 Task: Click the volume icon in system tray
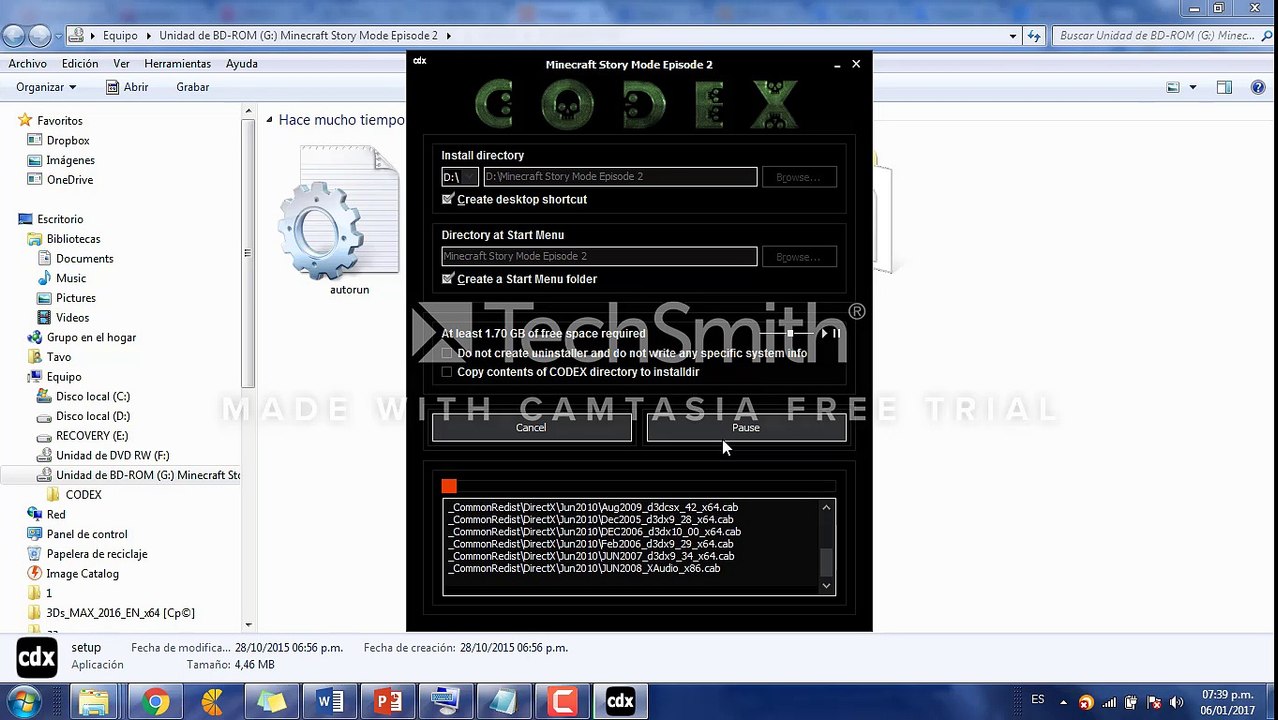[x=1177, y=702]
